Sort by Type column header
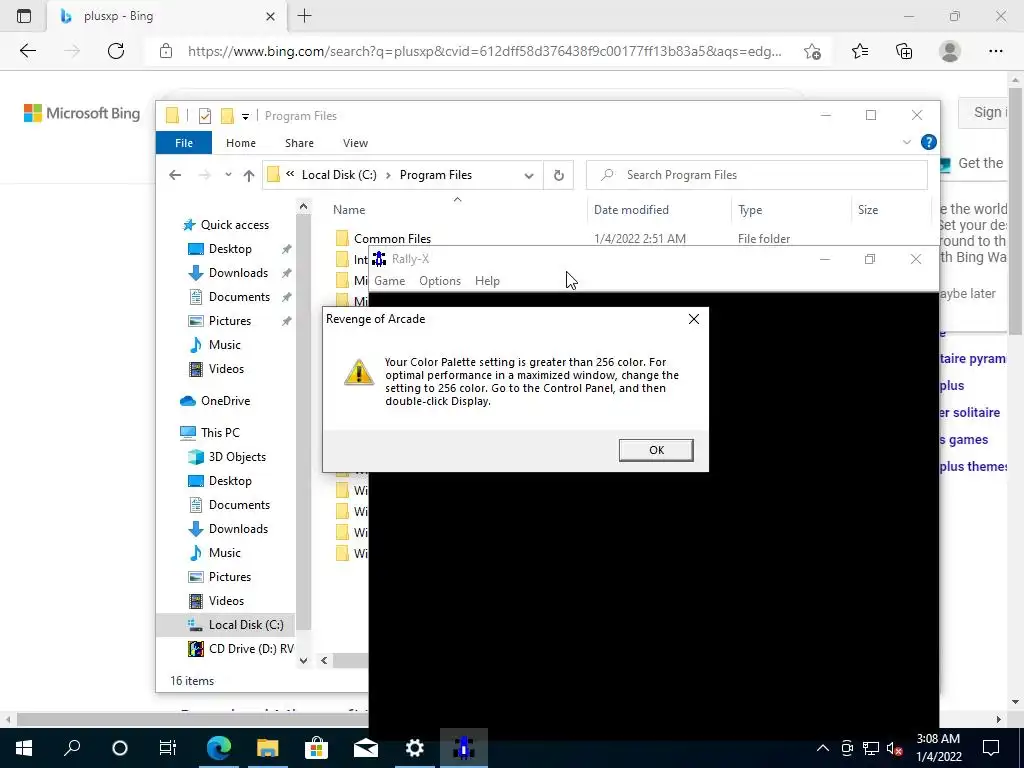1024x768 pixels. (x=750, y=210)
